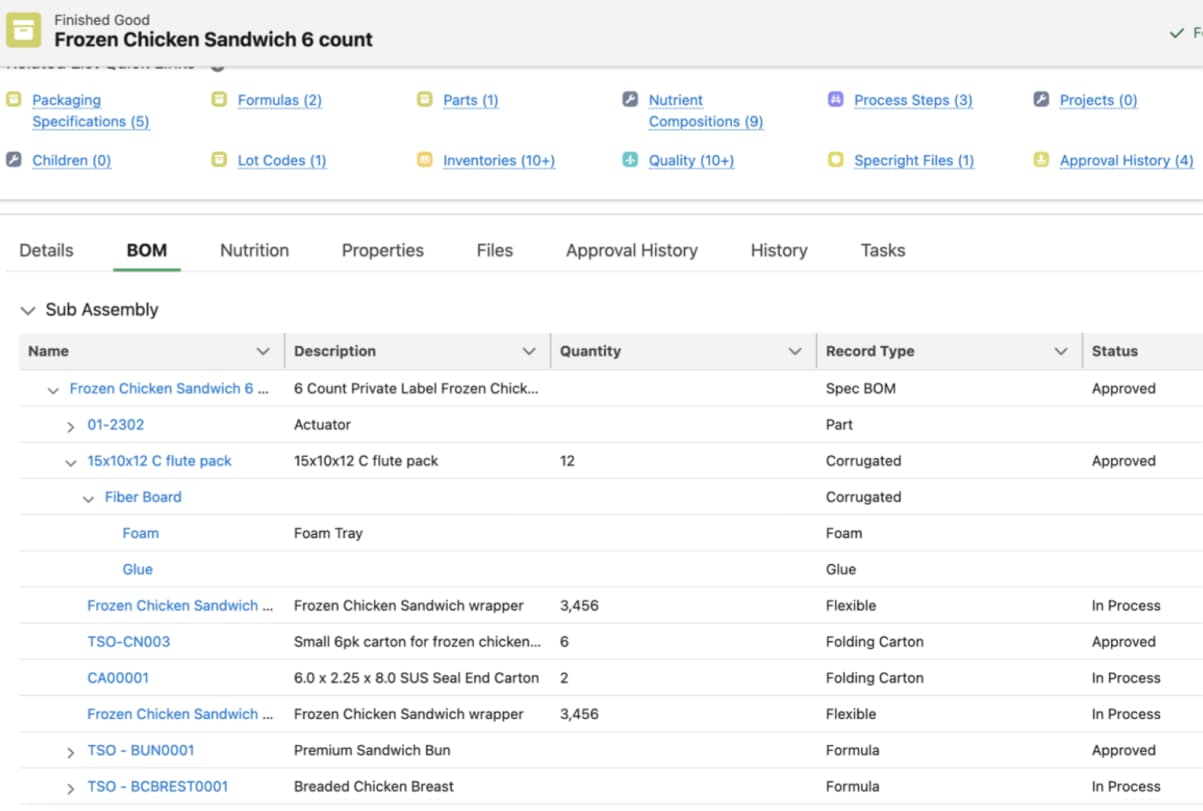Viewport: 1203px width, 811px height.
Task: Collapse the Sub Assembly section
Action: point(28,310)
